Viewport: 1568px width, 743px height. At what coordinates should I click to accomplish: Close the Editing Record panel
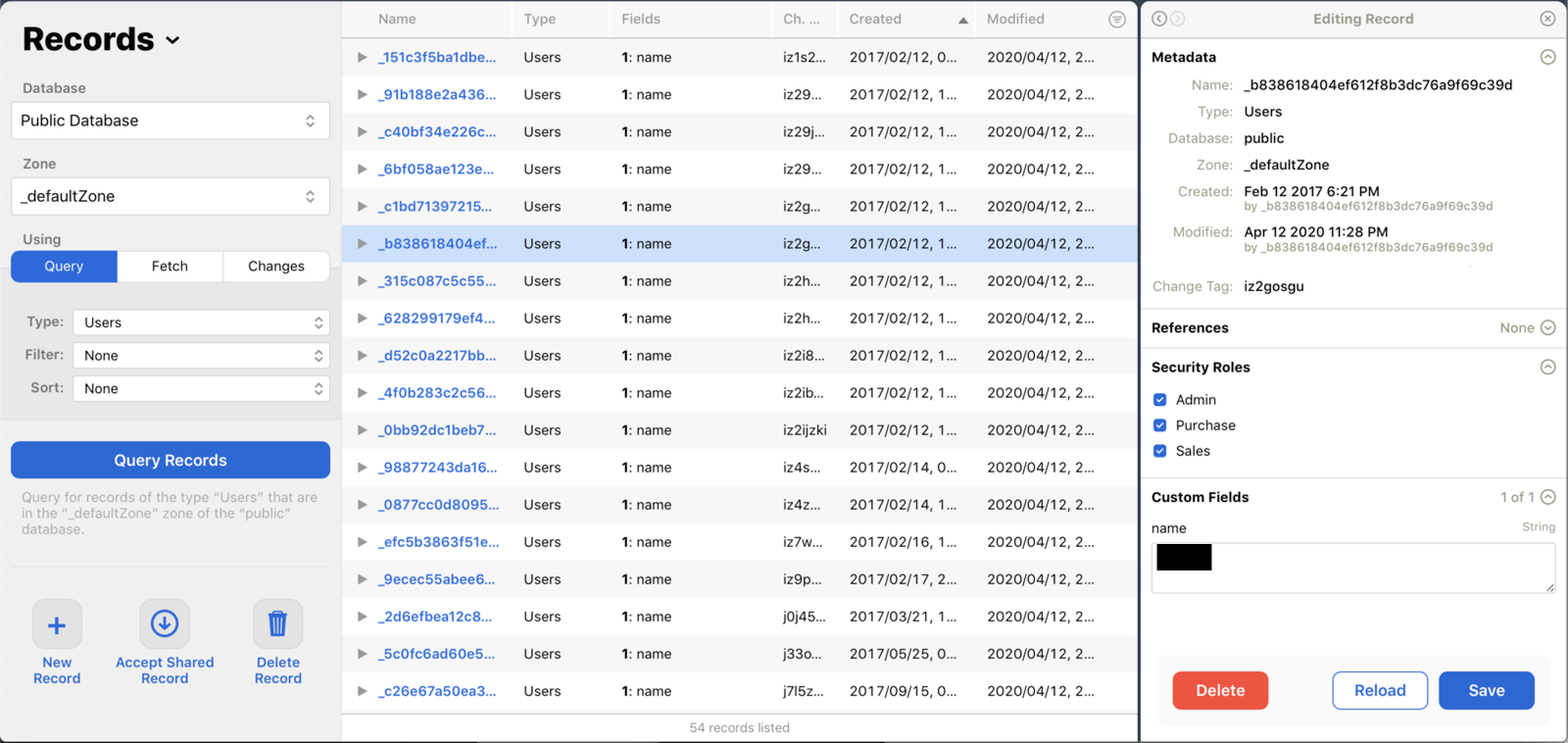1547,19
